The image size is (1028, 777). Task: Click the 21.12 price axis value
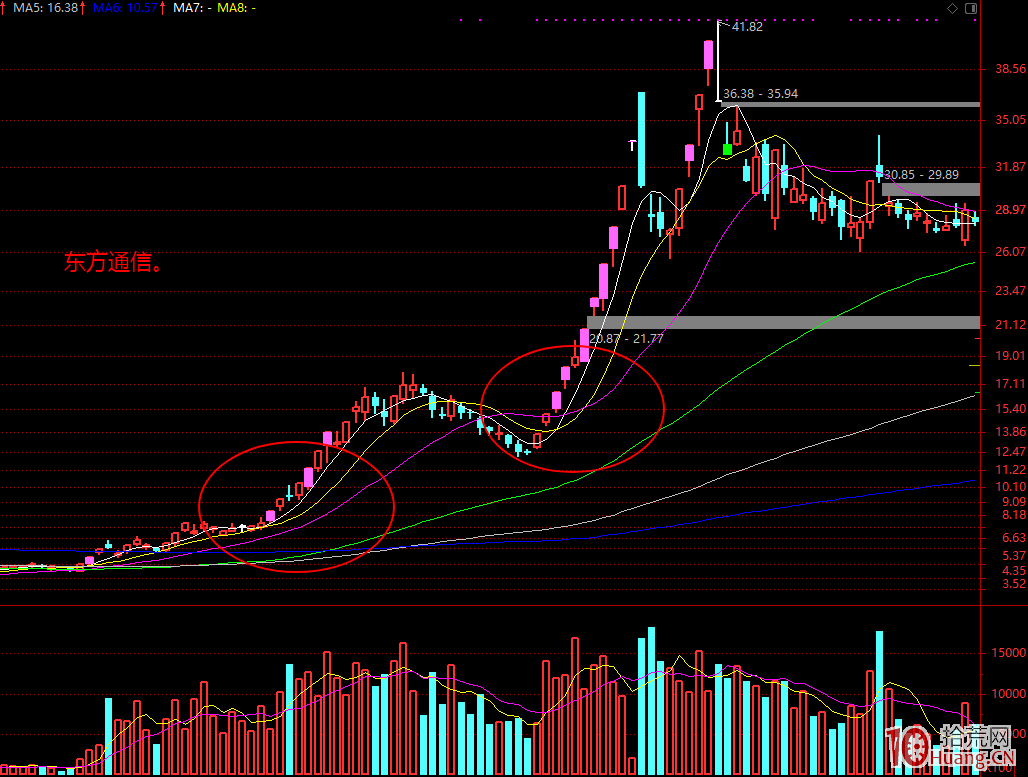tap(1010, 325)
